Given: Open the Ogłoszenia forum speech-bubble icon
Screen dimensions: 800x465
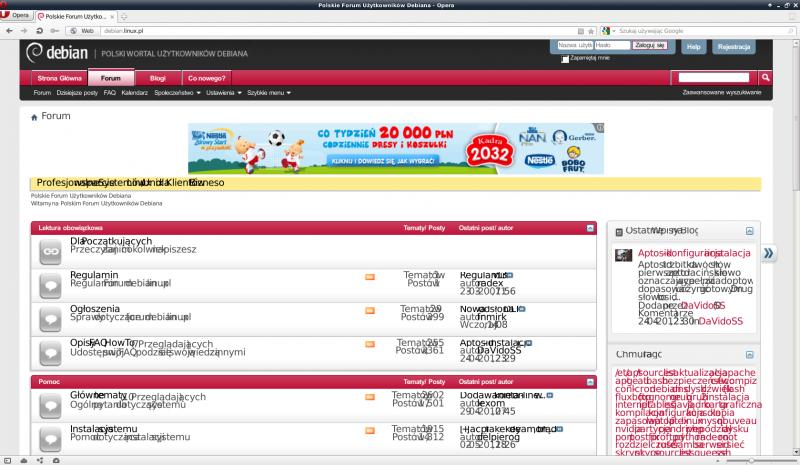Looking at the screenshot, I should click(50, 317).
